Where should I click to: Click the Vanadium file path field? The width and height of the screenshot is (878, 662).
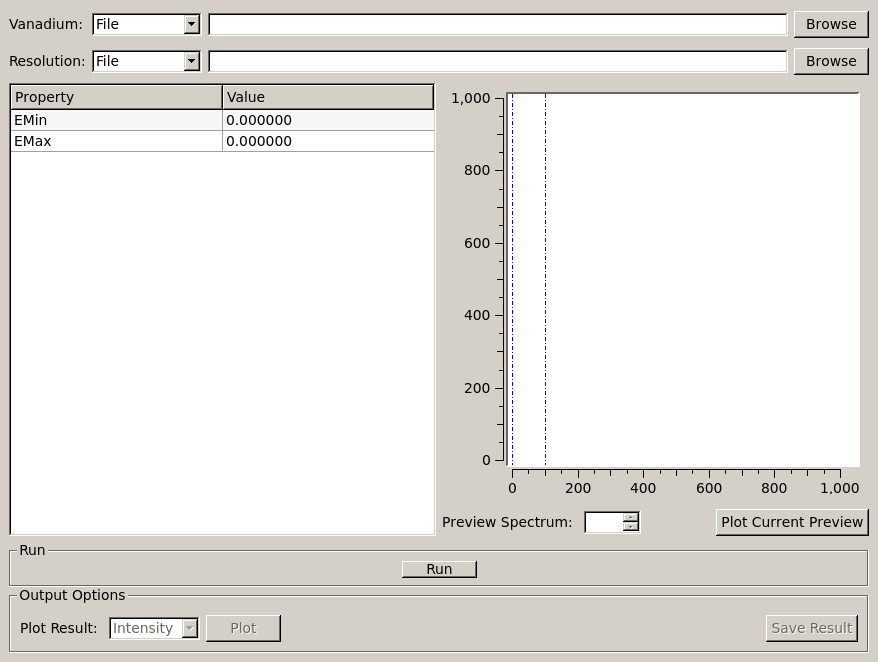(x=497, y=24)
